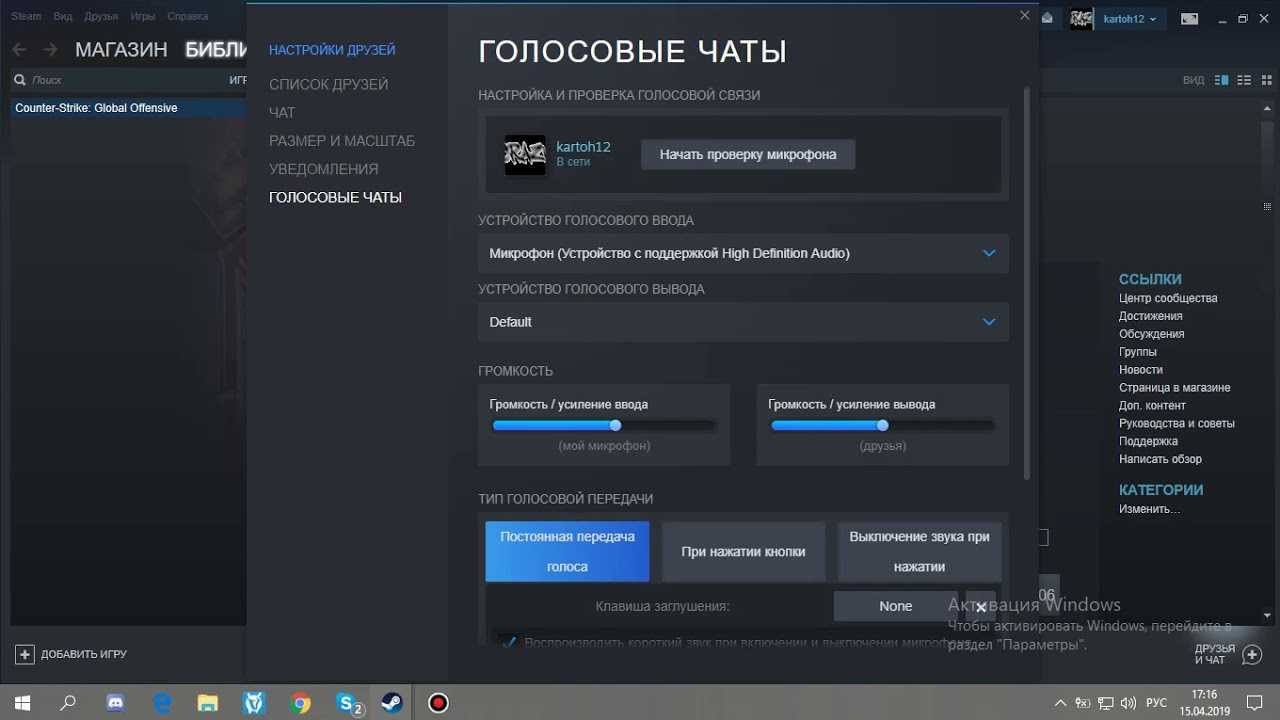Open Windows taskbar search
Viewport: 1280px width, 720px height.
(68, 703)
